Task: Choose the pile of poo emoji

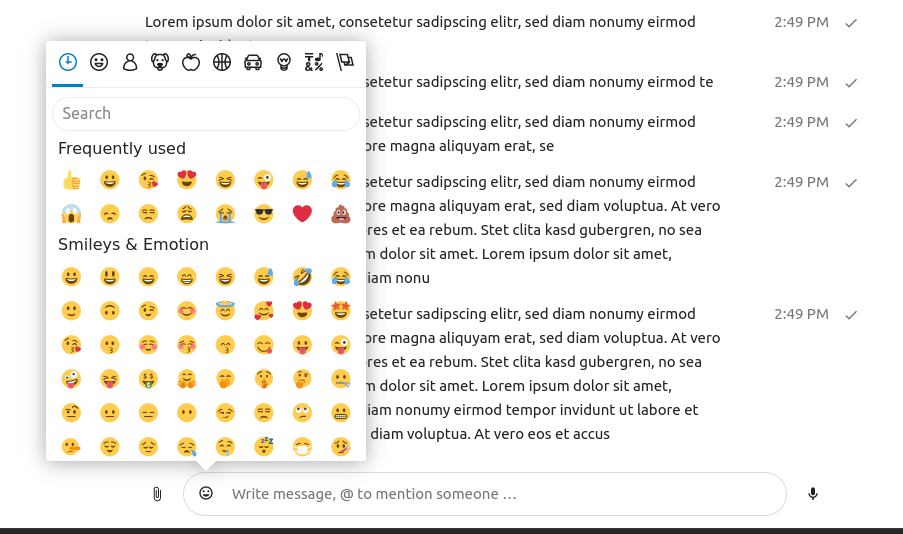Action: [341, 213]
